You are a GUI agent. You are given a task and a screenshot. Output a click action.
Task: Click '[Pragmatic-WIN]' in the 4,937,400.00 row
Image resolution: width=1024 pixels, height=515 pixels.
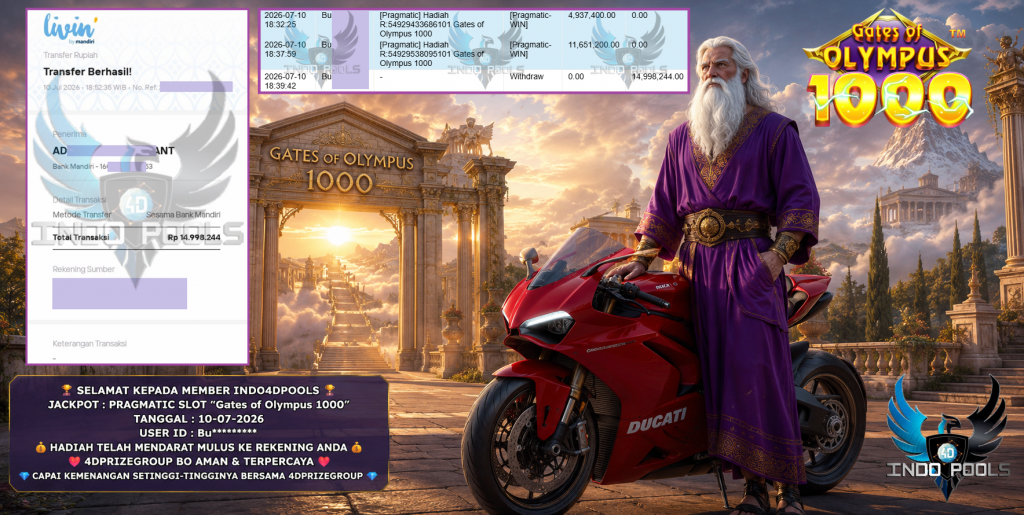tap(531, 20)
